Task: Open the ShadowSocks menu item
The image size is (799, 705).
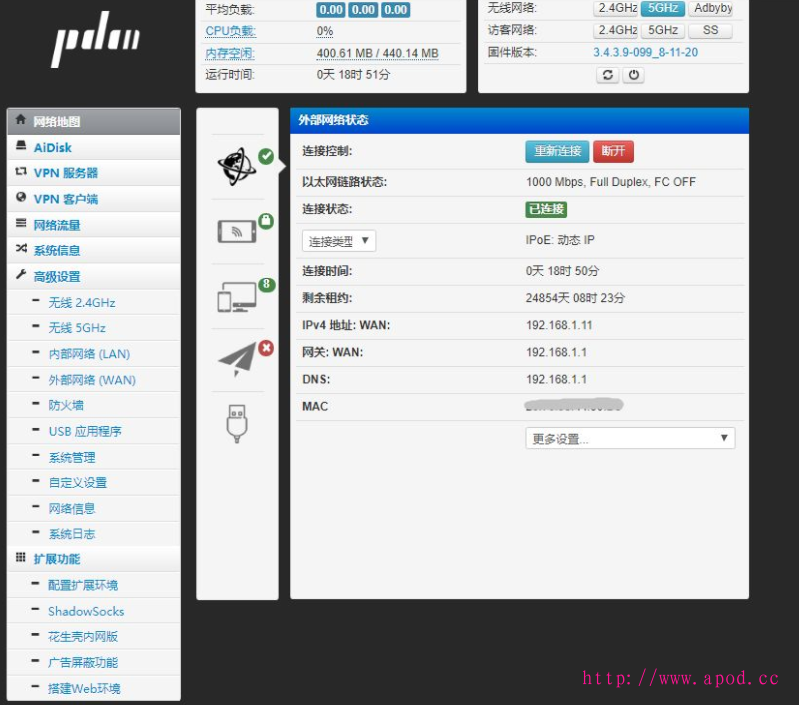Action: (86, 611)
